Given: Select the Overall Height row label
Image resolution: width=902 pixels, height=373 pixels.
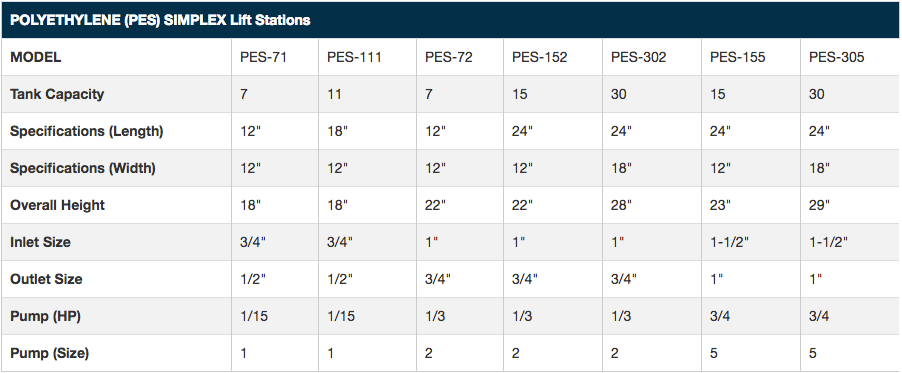Looking at the screenshot, I should [x=58, y=205].
